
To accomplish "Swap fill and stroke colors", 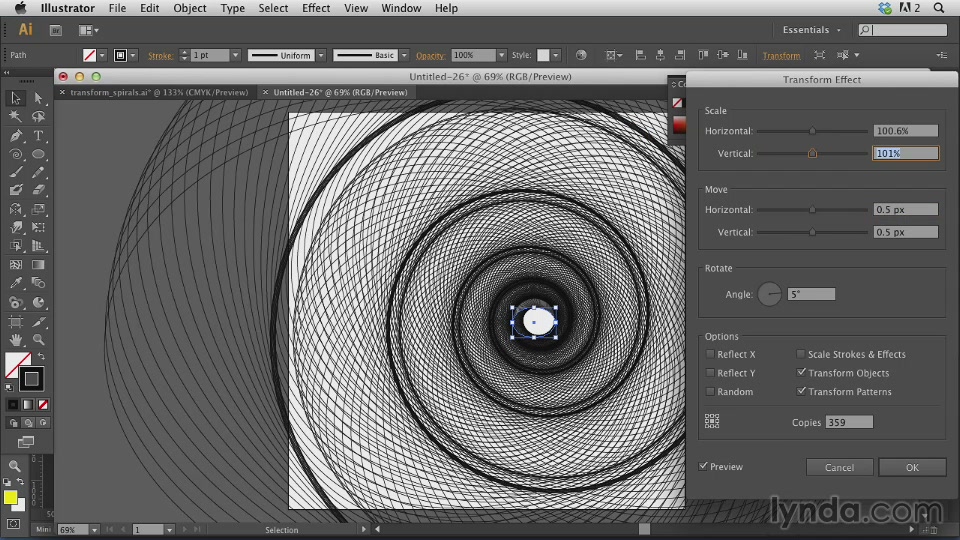I will pos(41,356).
